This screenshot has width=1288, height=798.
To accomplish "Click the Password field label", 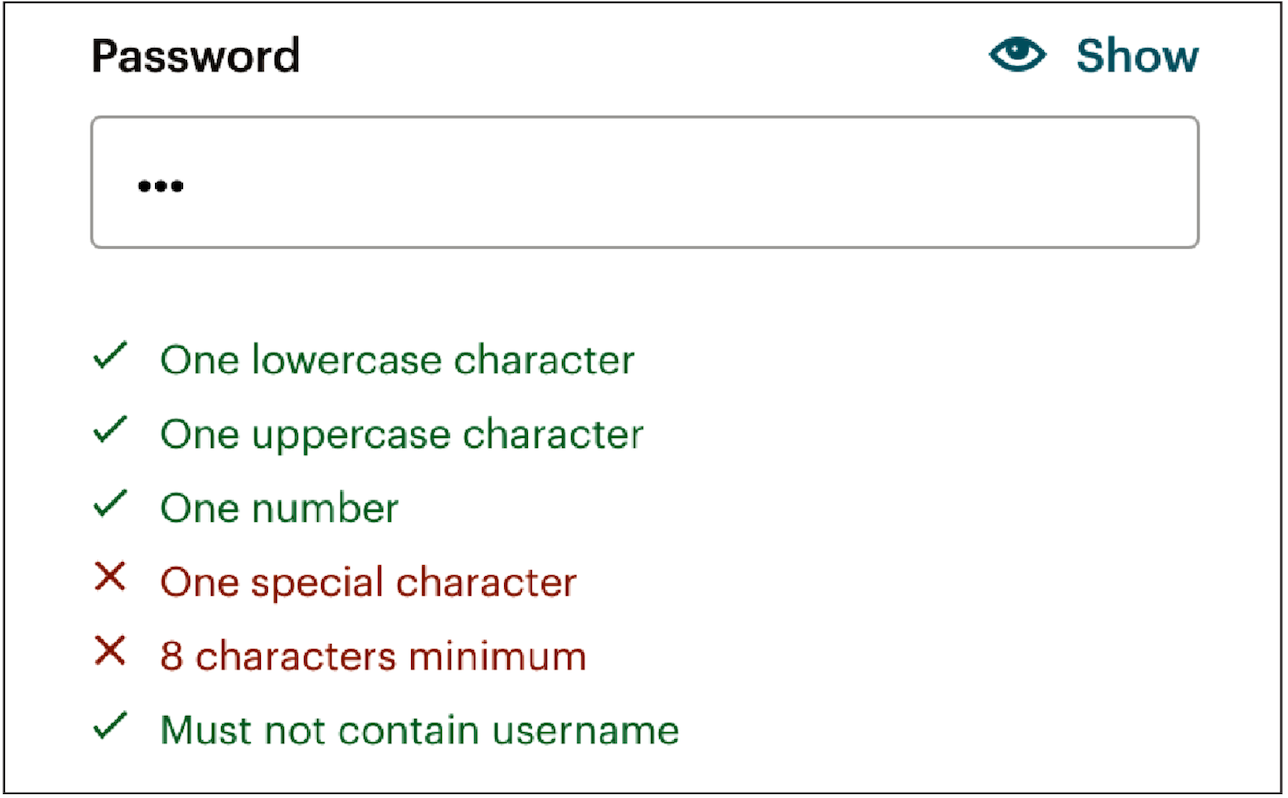I will [x=195, y=56].
